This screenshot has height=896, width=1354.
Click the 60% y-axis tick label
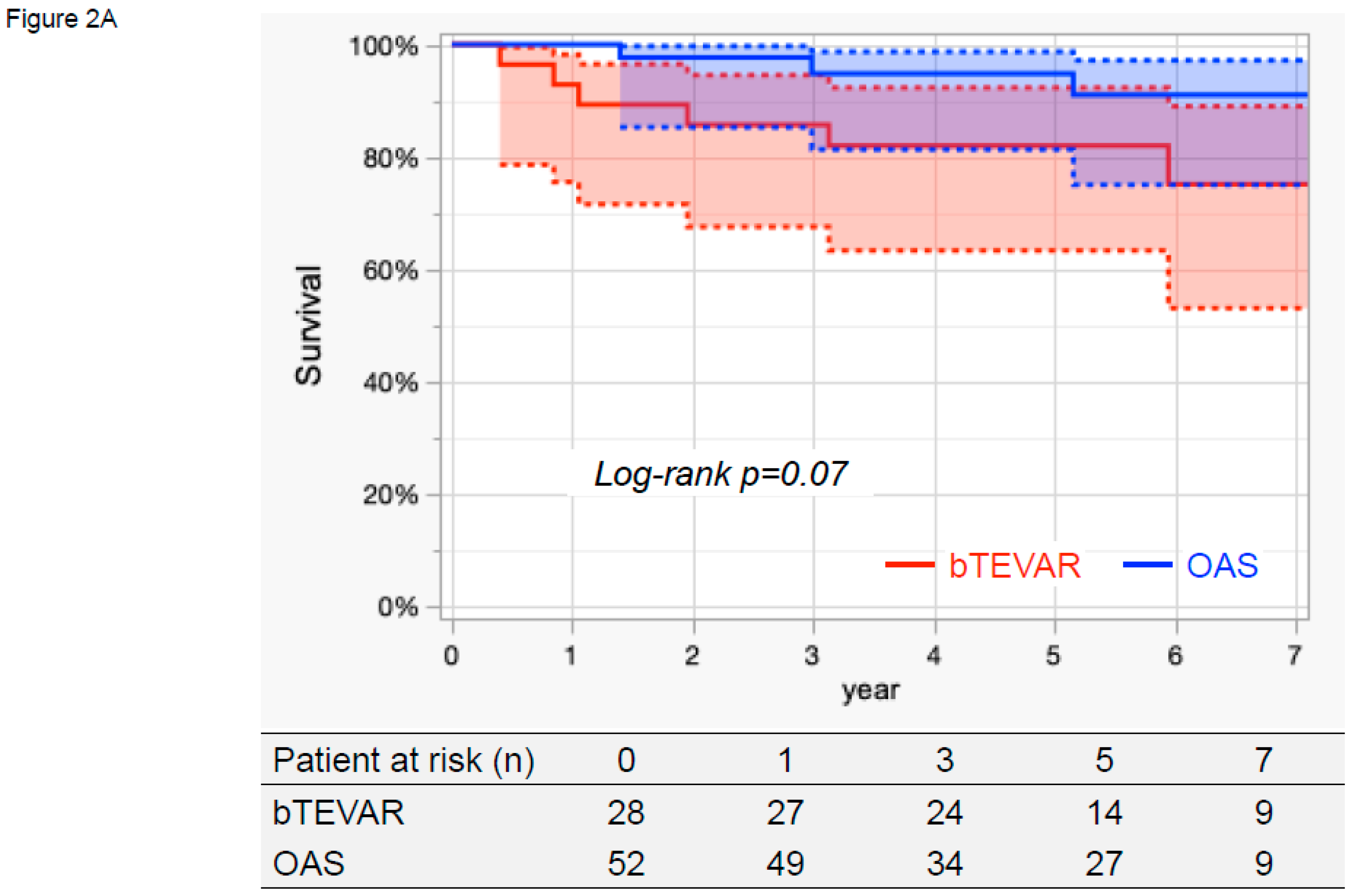click(x=391, y=270)
